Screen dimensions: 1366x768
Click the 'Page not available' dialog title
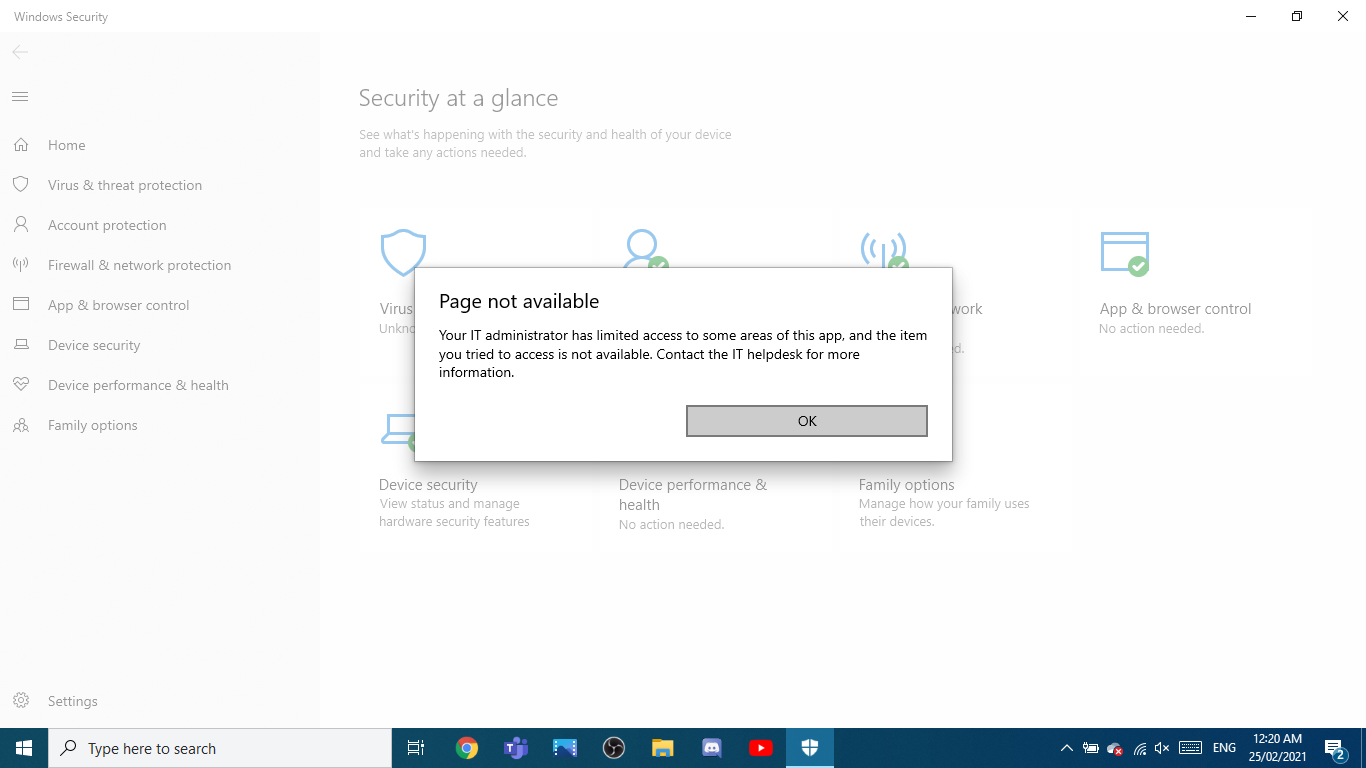[519, 301]
